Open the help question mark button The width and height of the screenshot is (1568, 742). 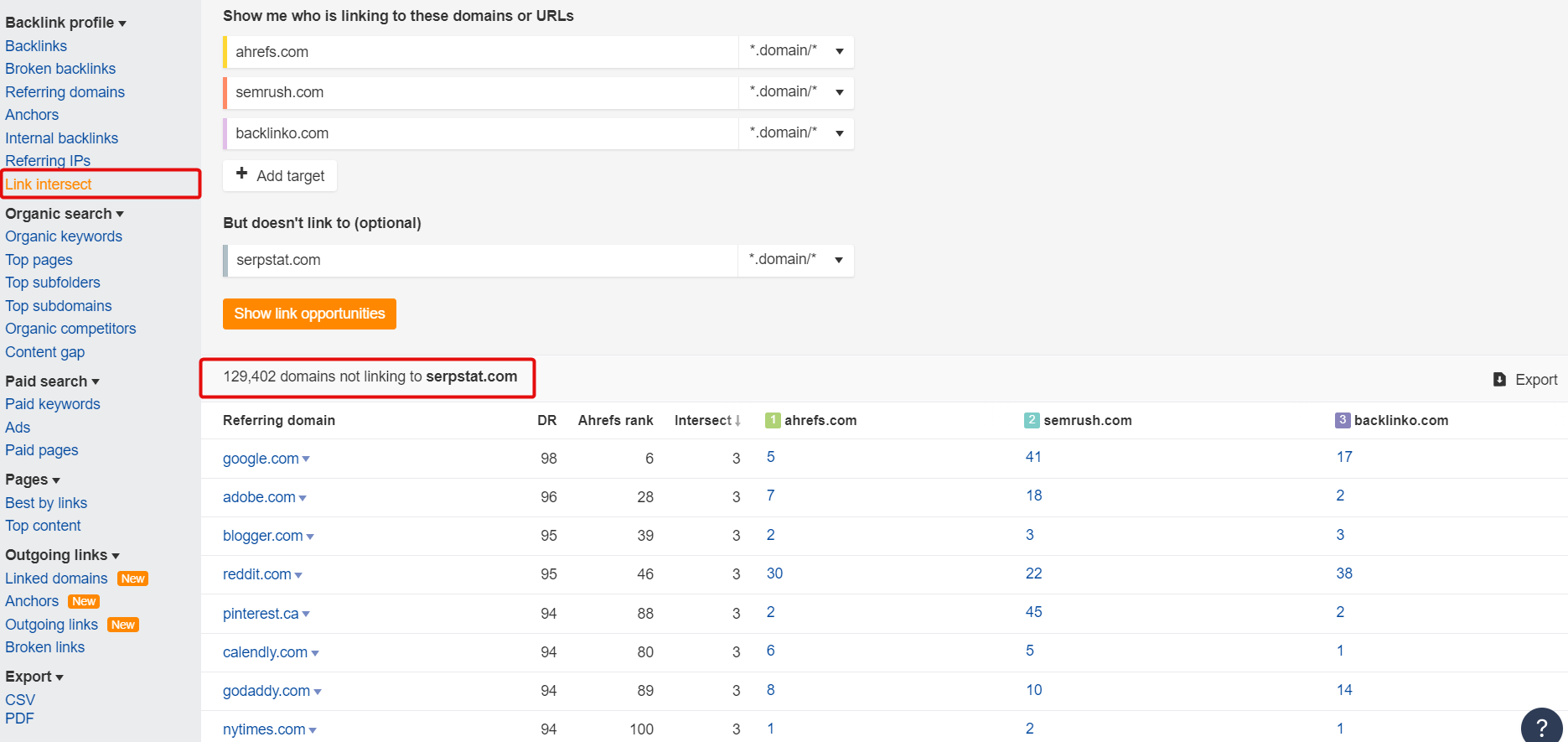[1541, 726]
